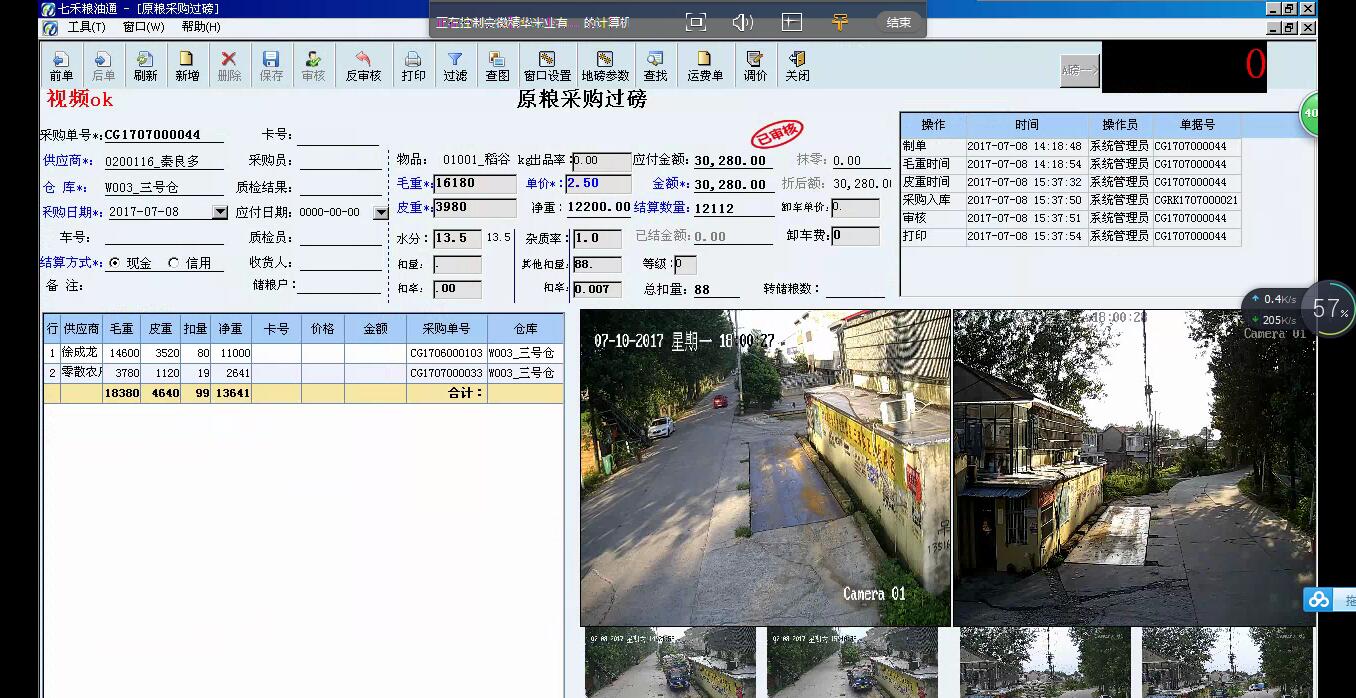
Task: Click the 杂质率 impurity rate field
Action: point(597,238)
